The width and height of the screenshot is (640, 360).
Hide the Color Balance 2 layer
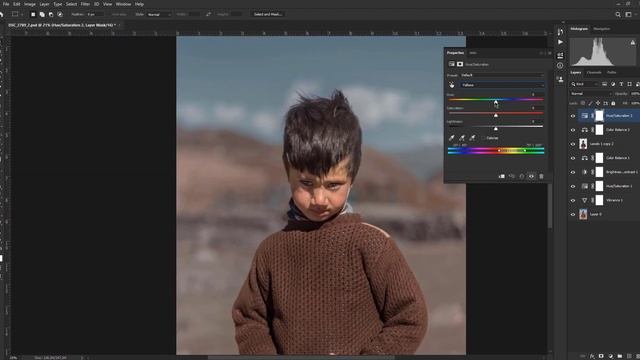[573, 130]
